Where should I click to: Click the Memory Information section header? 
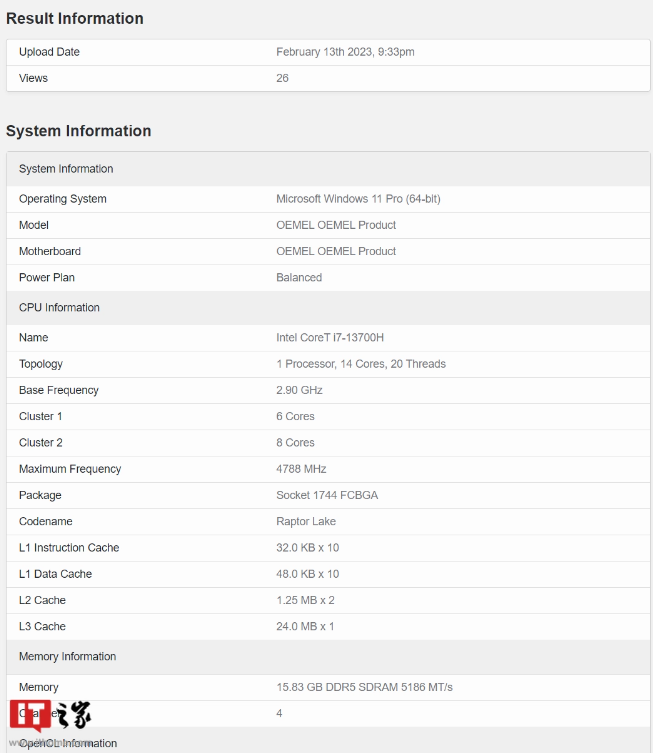[x=67, y=657]
